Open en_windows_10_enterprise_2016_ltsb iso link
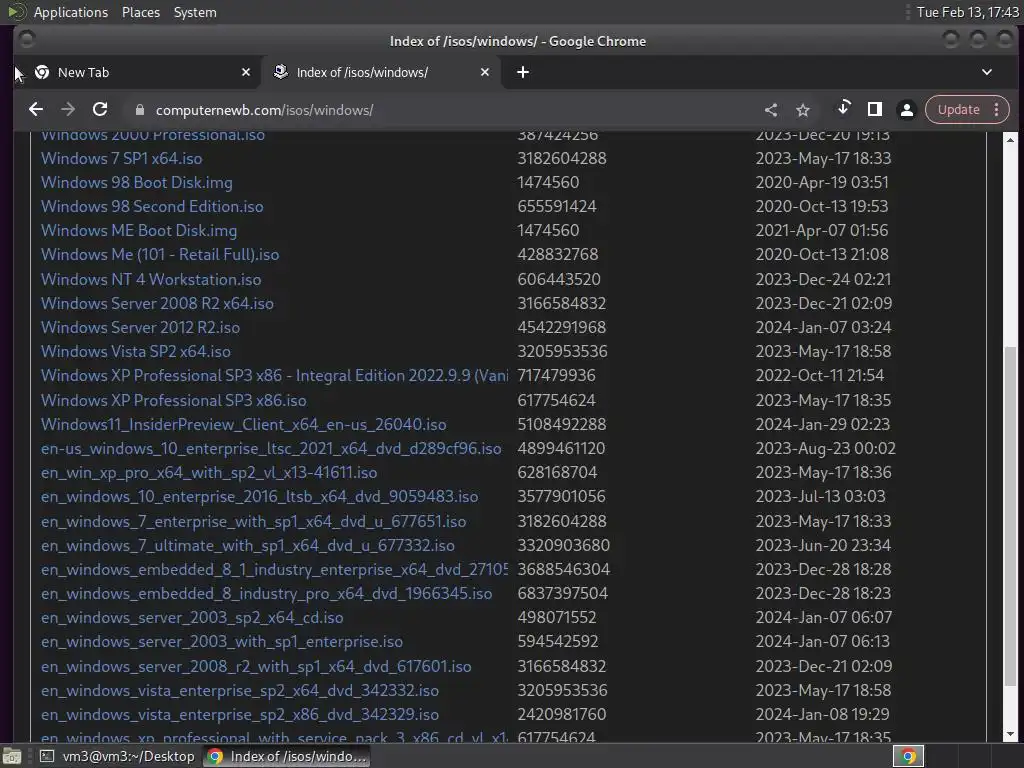This screenshot has width=1024, height=768. [259, 496]
